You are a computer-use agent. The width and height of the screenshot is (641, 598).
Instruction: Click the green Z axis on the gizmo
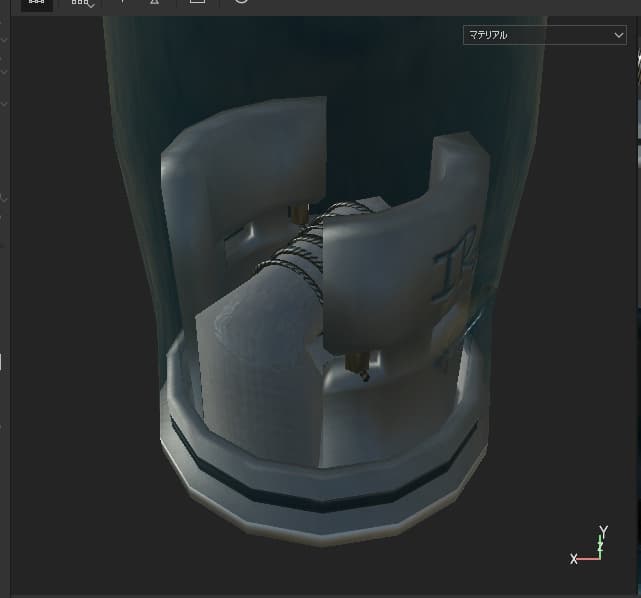coord(600,547)
